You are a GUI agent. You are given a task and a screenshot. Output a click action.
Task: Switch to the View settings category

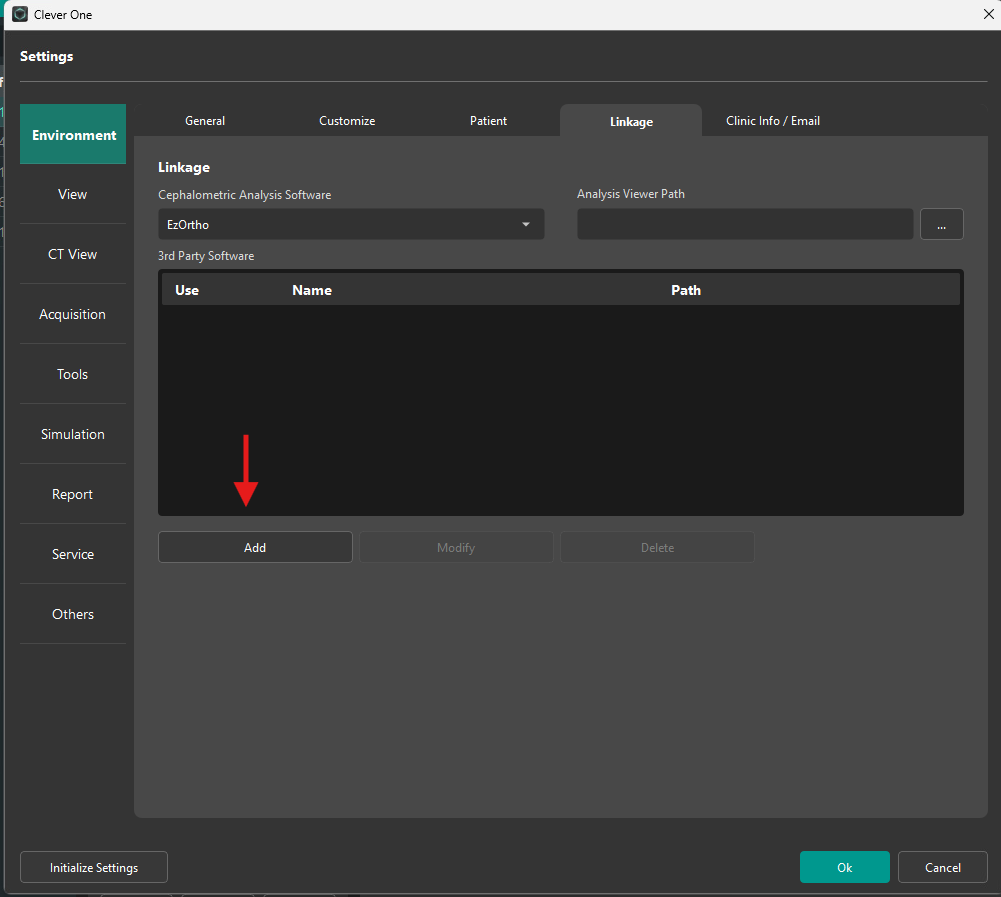[73, 194]
